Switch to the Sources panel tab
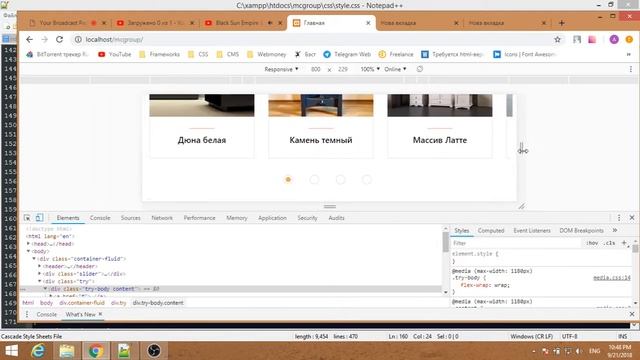 pos(131,218)
